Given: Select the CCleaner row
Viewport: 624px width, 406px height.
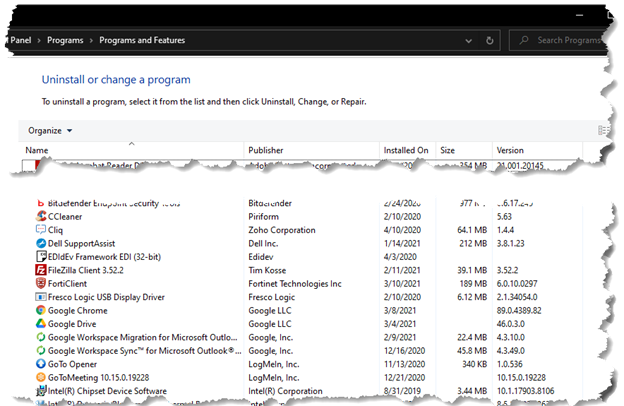Looking at the screenshot, I should tap(302, 217).
